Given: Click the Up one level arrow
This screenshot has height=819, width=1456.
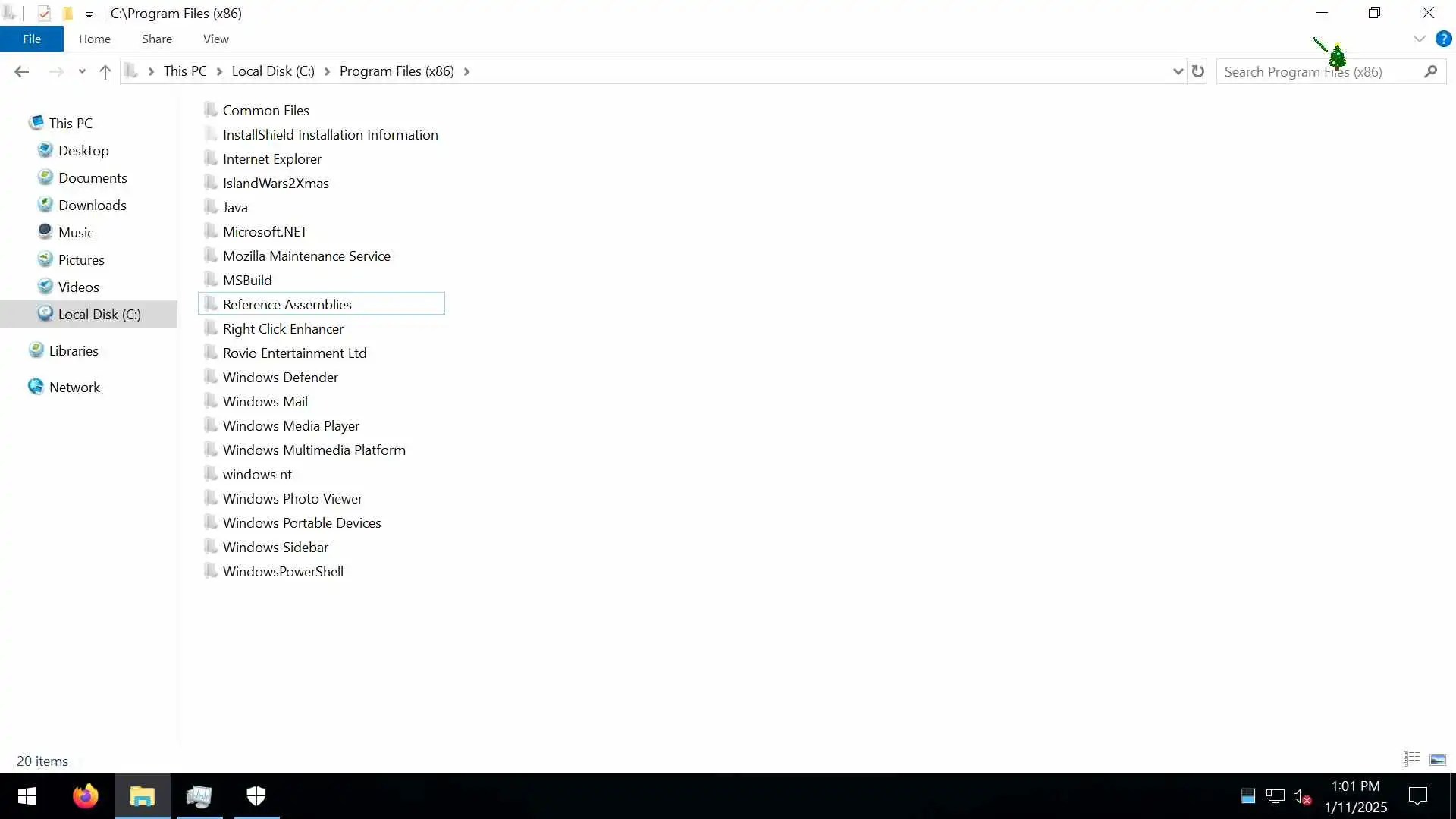Looking at the screenshot, I should 105,71.
